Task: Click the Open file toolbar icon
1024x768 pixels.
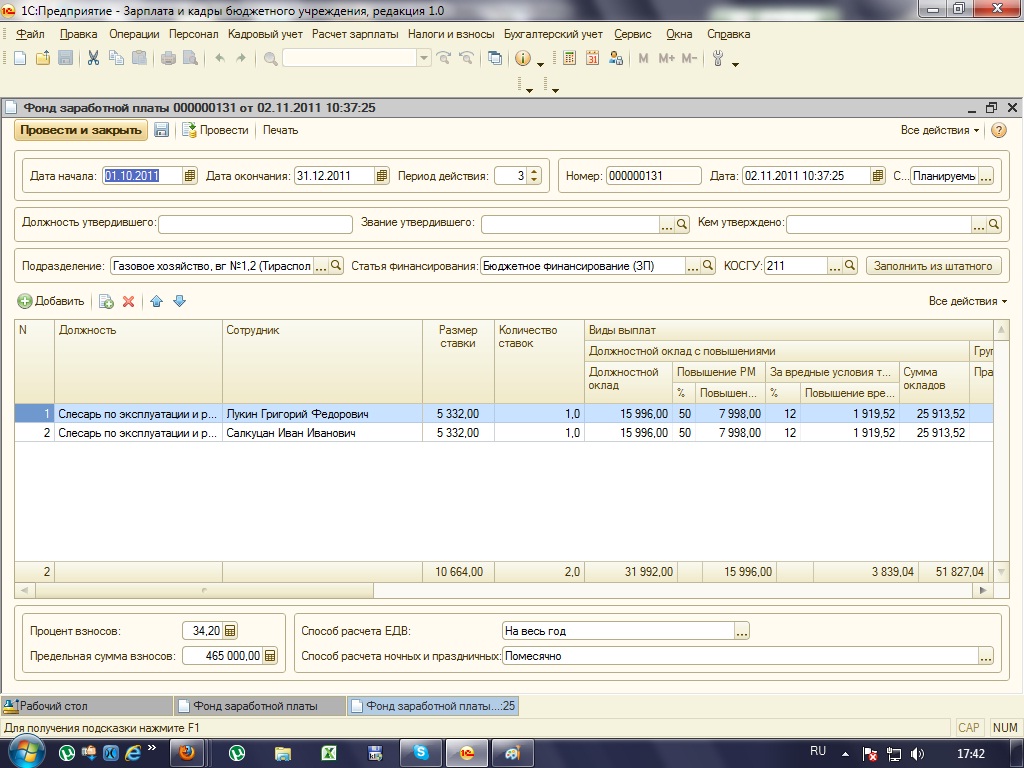Action: pyautogui.click(x=43, y=58)
